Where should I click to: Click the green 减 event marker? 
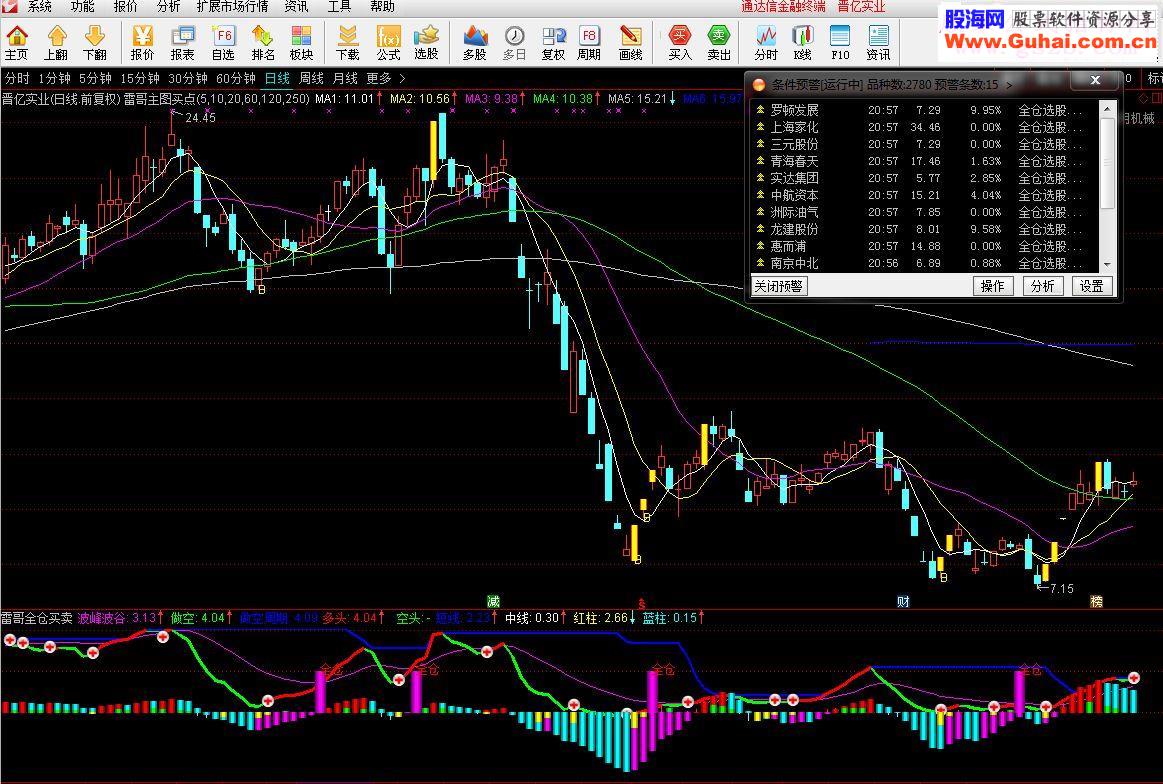tap(493, 602)
